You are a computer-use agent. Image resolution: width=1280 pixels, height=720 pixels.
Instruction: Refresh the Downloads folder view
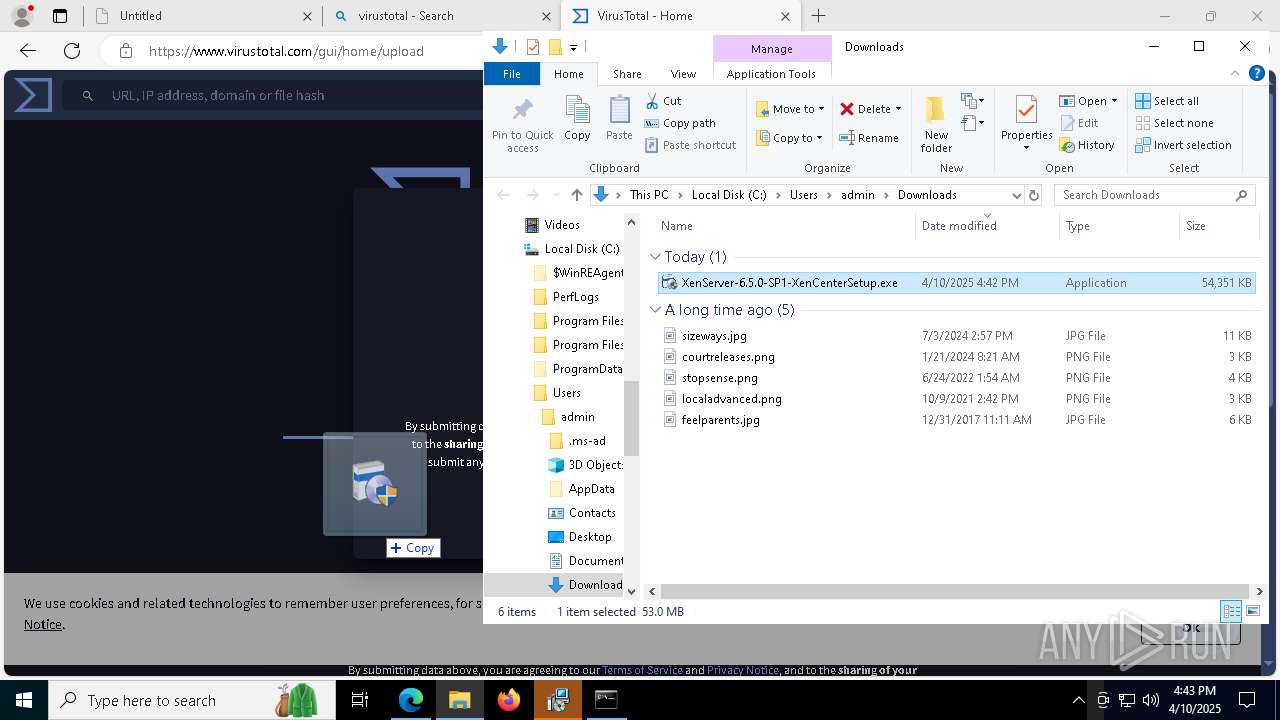(x=1034, y=195)
